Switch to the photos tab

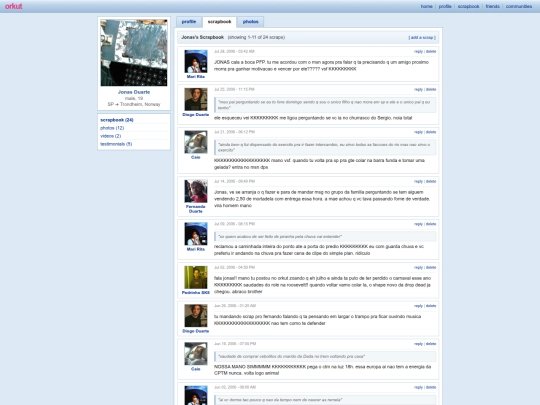point(250,22)
